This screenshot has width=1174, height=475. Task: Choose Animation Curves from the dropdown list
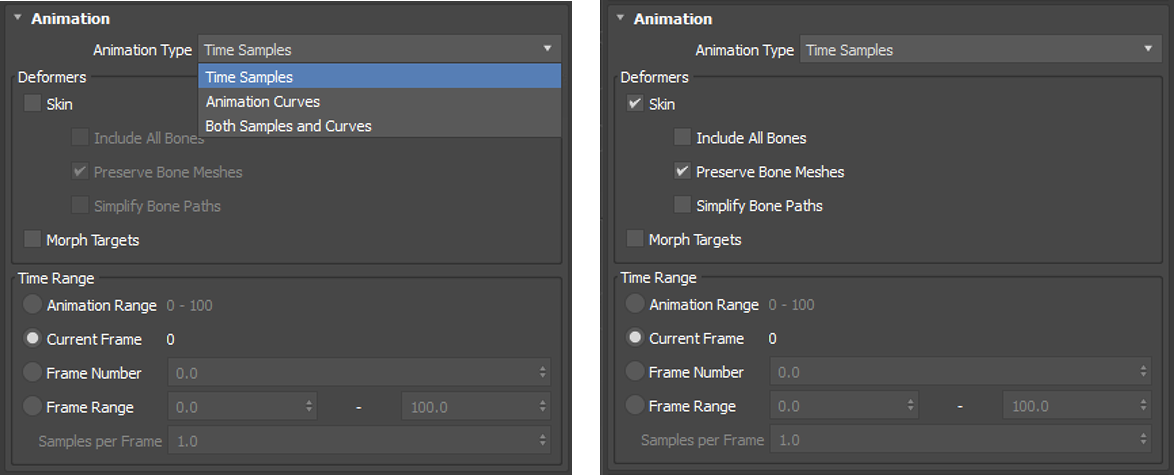point(263,102)
